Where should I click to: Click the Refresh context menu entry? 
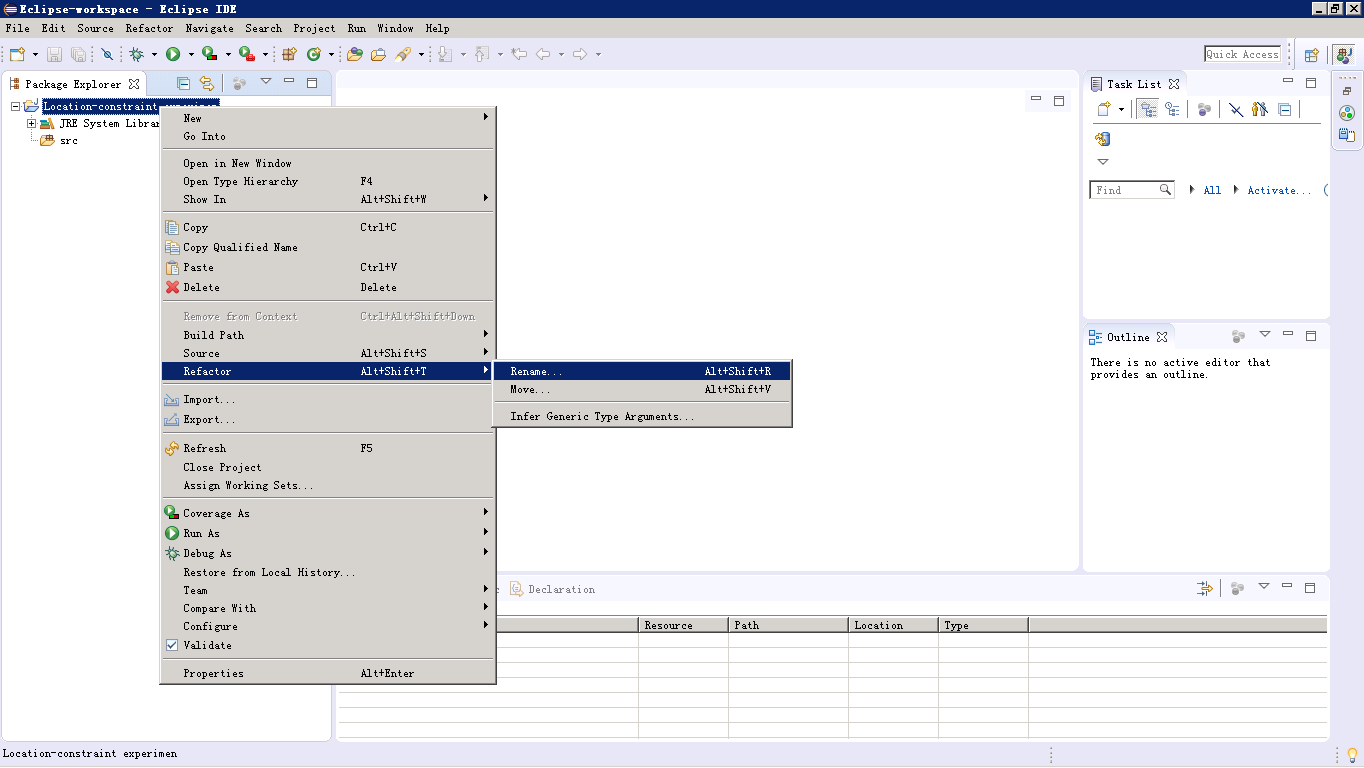(328, 448)
